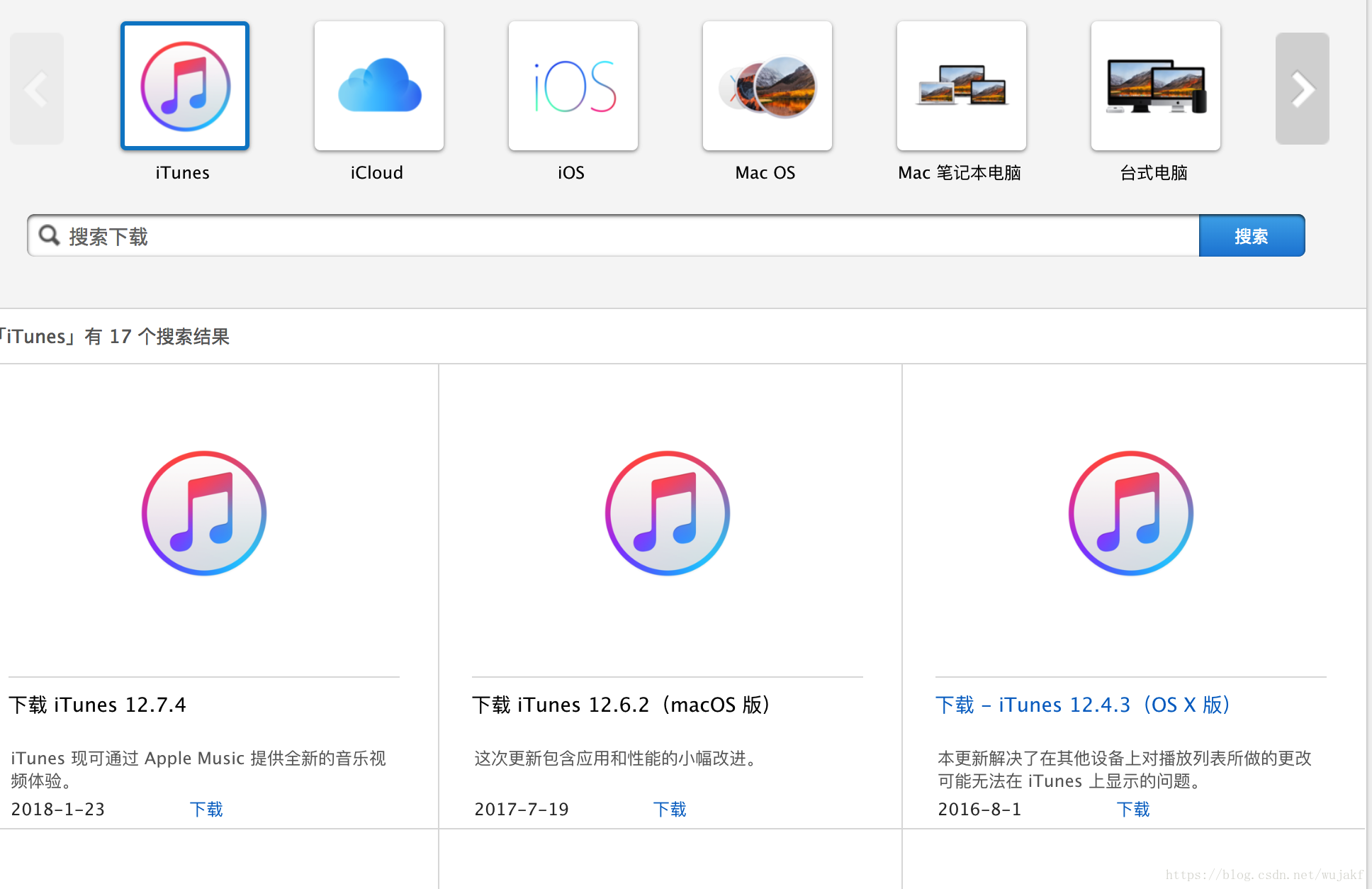Viewport: 1372px width, 889px height.
Task: Click the date 2016-8-1
Action: (x=979, y=809)
